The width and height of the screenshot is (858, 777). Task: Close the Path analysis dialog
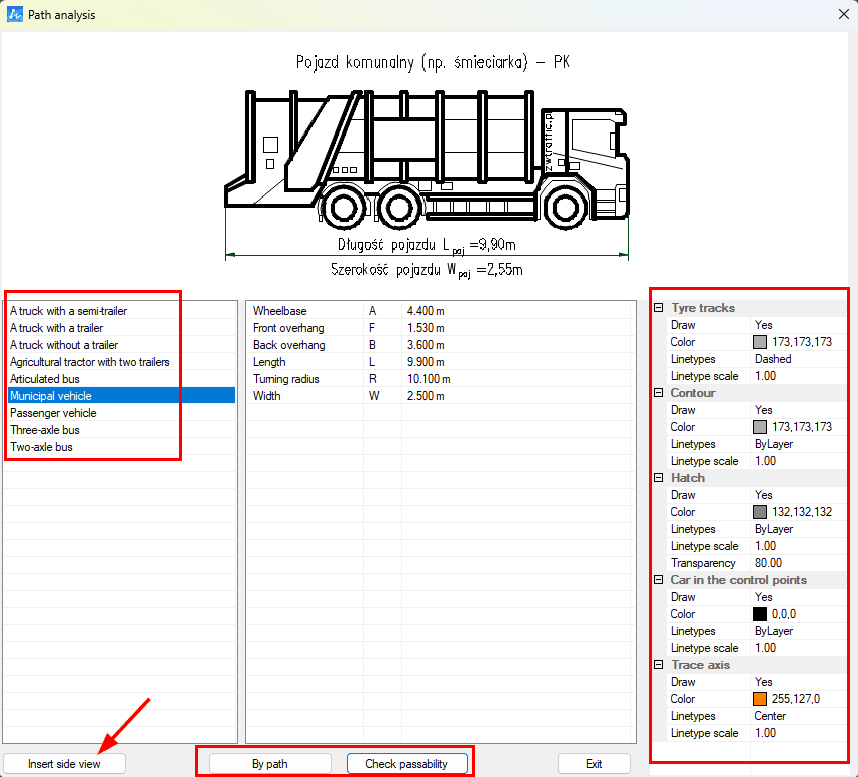843,14
